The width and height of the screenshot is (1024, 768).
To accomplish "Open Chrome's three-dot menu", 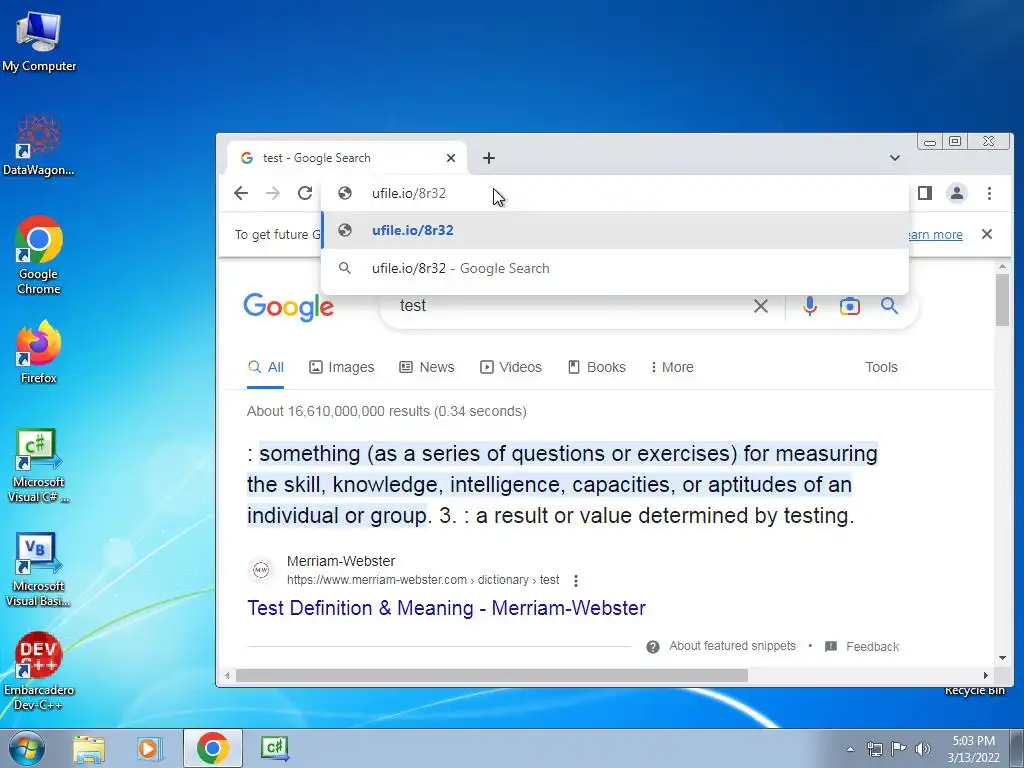I will (x=989, y=193).
